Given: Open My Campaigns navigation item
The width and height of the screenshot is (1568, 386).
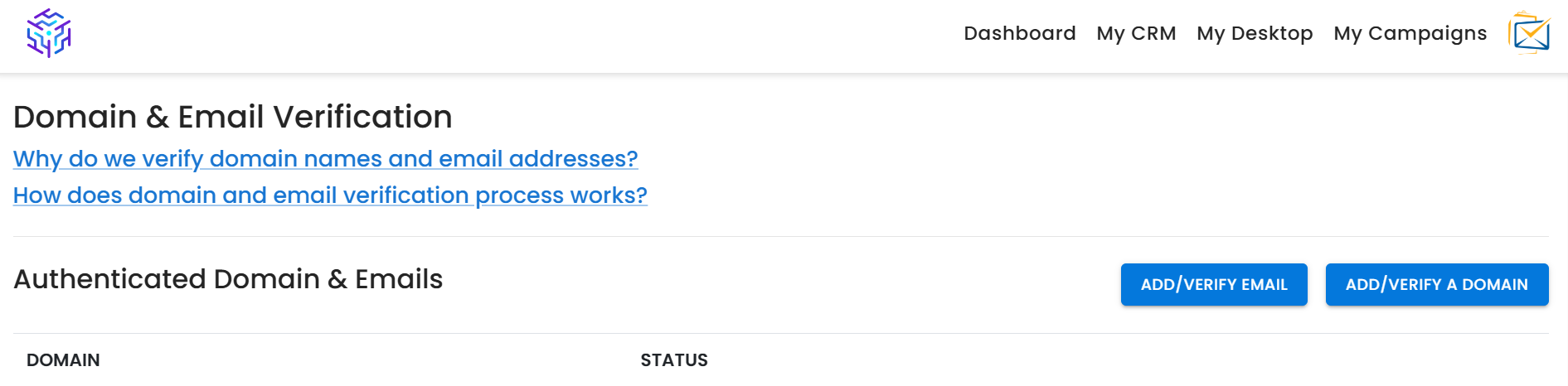Looking at the screenshot, I should coord(1410,33).
